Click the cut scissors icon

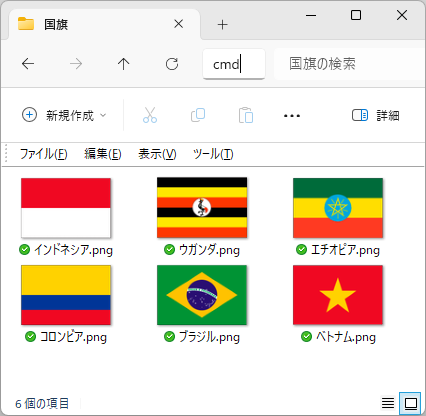(x=150, y=115)
